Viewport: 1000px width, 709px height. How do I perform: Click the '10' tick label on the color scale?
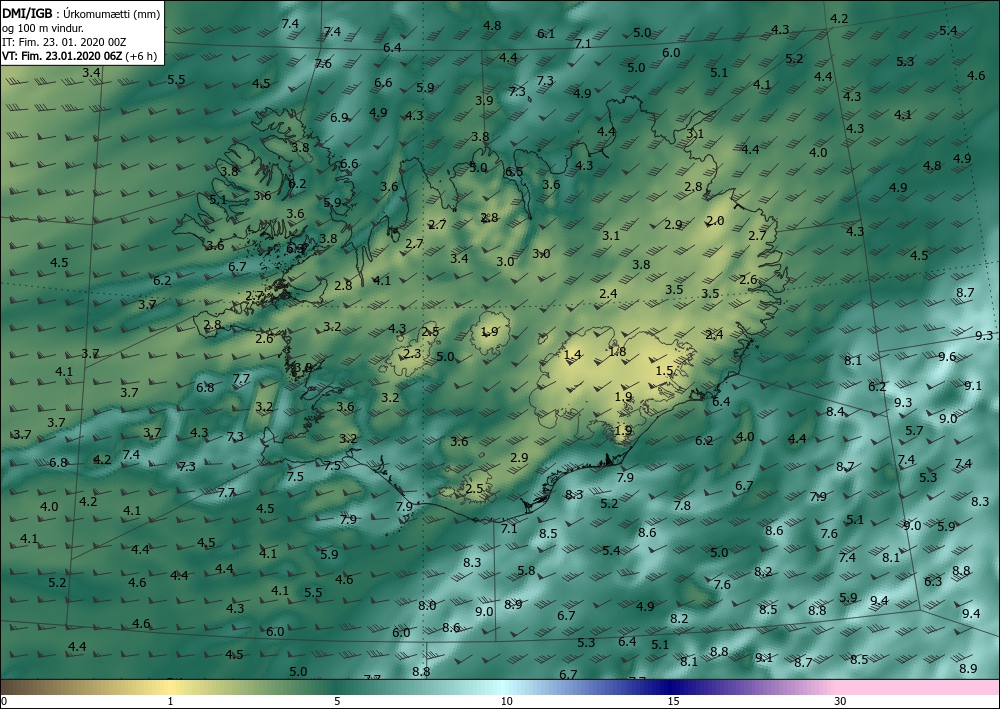point(506,702)
